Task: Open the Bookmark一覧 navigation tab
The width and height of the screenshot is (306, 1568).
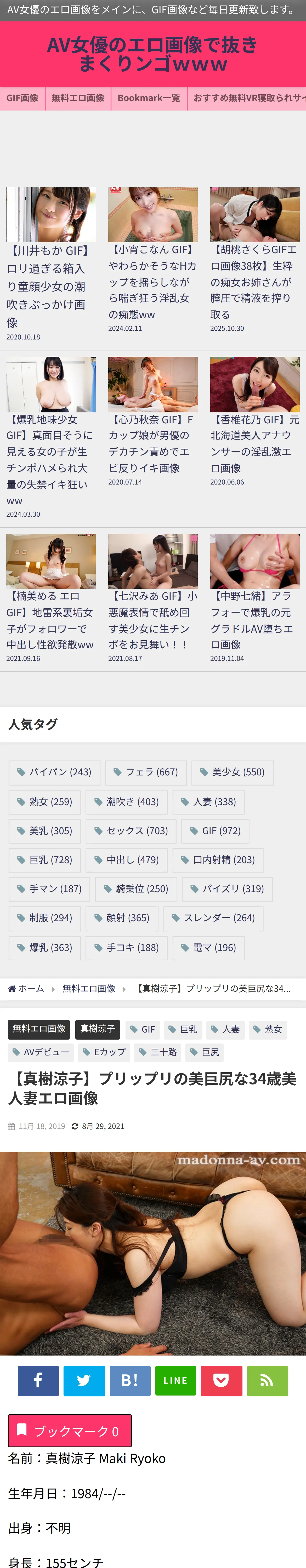Action: (x=149, y=98)
